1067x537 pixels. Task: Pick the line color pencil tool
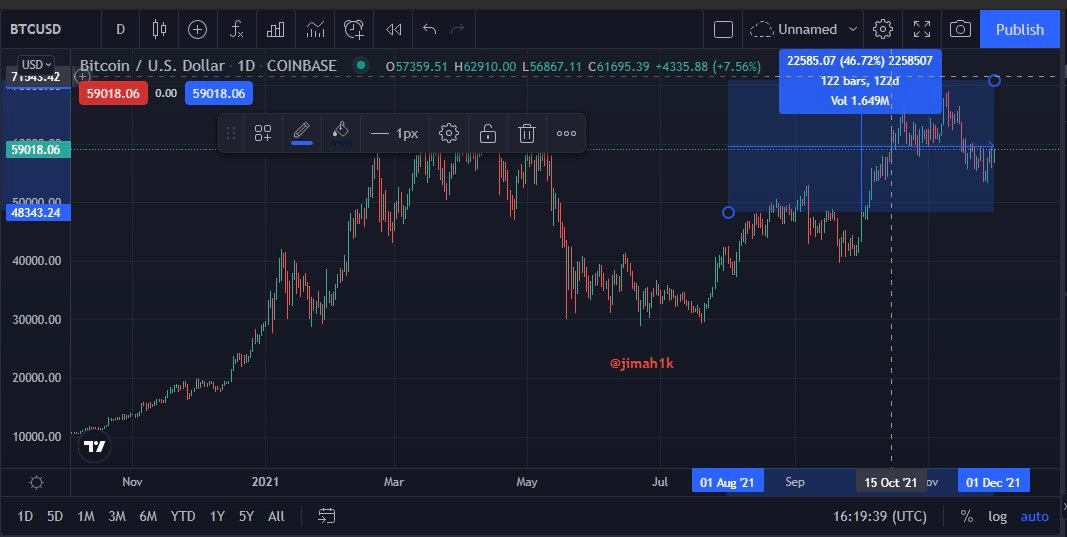point(301,132)
